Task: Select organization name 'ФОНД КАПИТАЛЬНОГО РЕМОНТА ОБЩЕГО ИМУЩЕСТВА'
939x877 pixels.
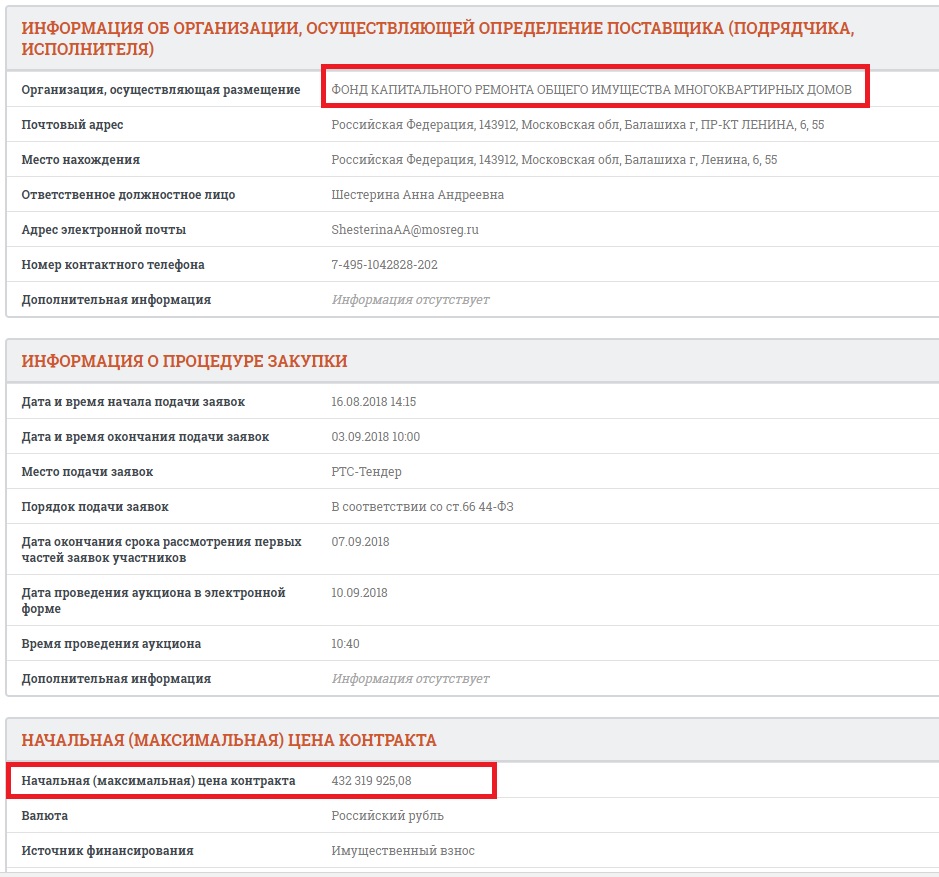Action: (x=591, y=90)
